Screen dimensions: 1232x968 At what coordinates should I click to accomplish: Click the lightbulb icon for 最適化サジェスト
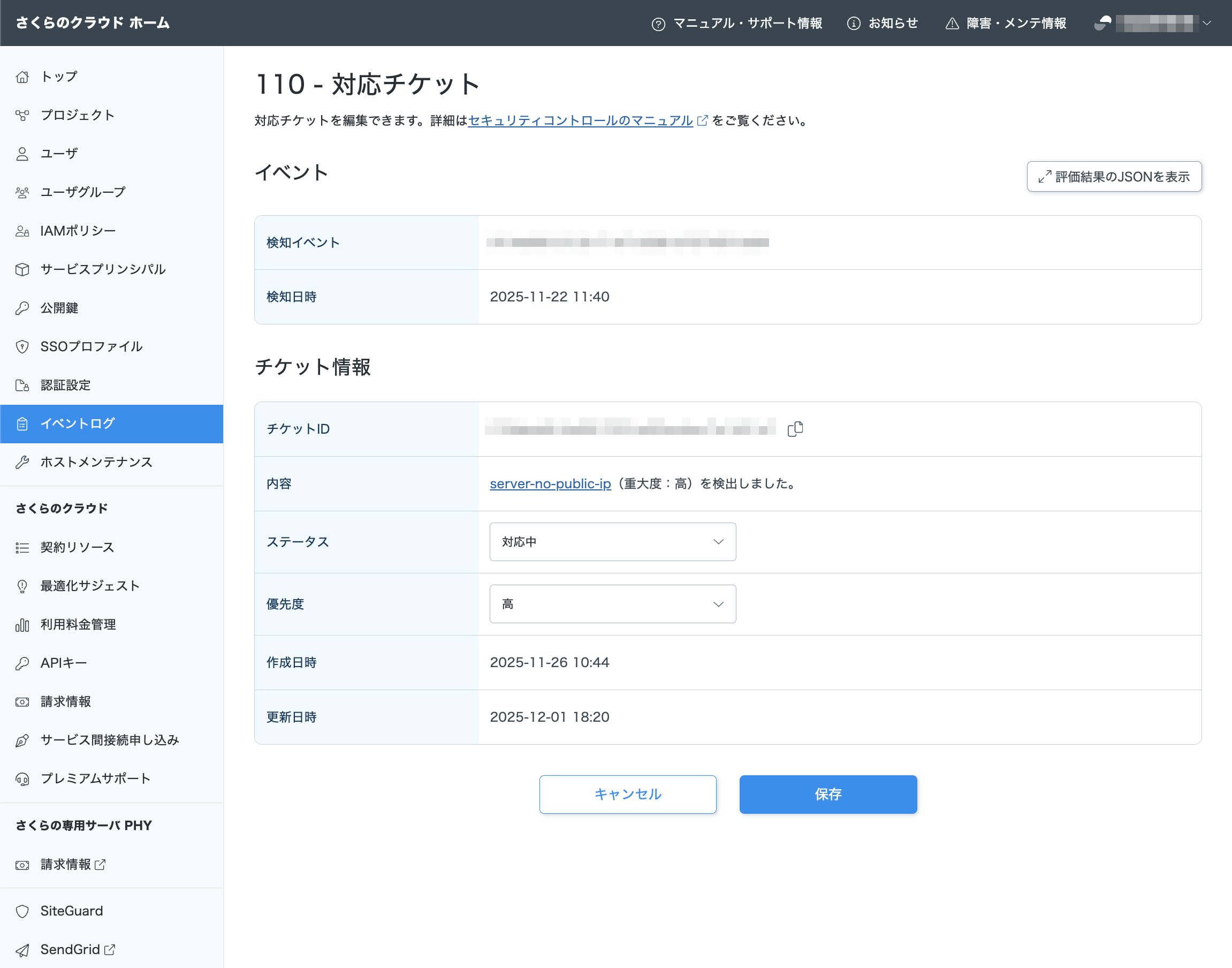[22, 586]
